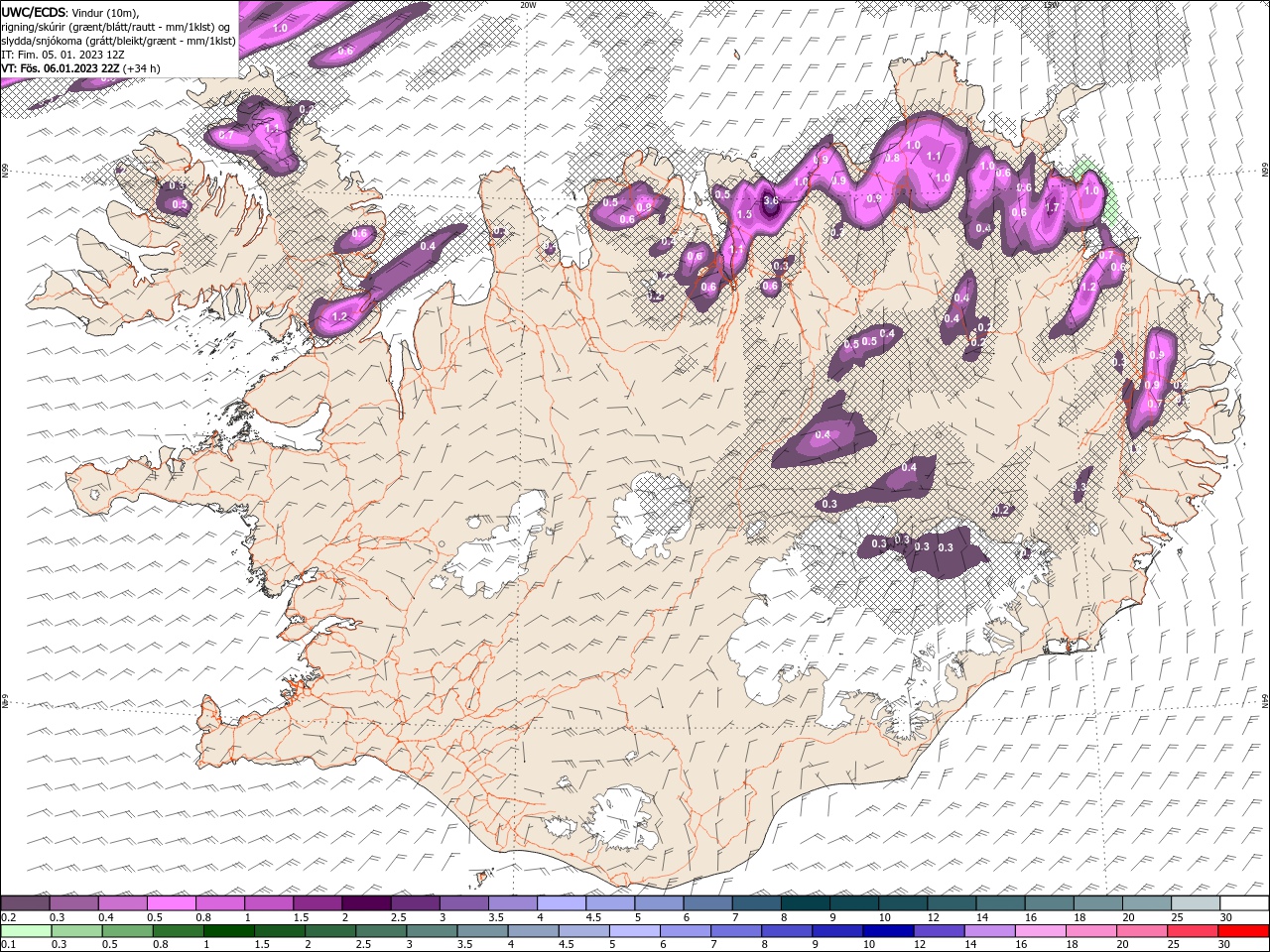Select the deep navy rain swatch between 10 and 12

(886, 931)
